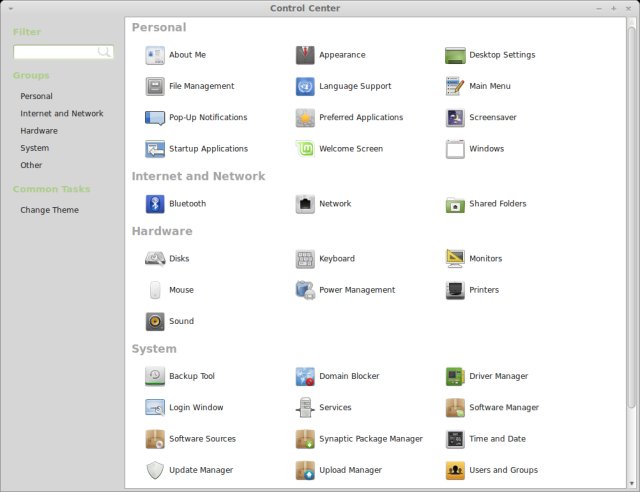Click the Synaptic Package Manager icon
640x492 pixels.
coord(305,439)
